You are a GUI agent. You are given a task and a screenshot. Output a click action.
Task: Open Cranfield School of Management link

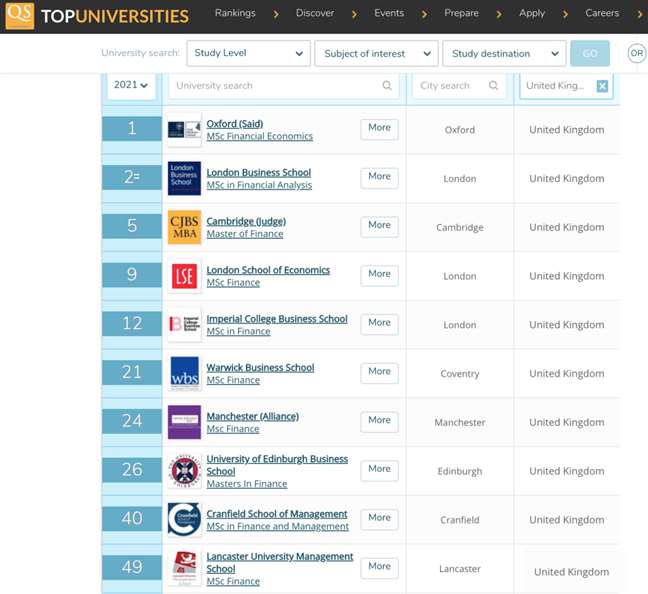point(277,514)
